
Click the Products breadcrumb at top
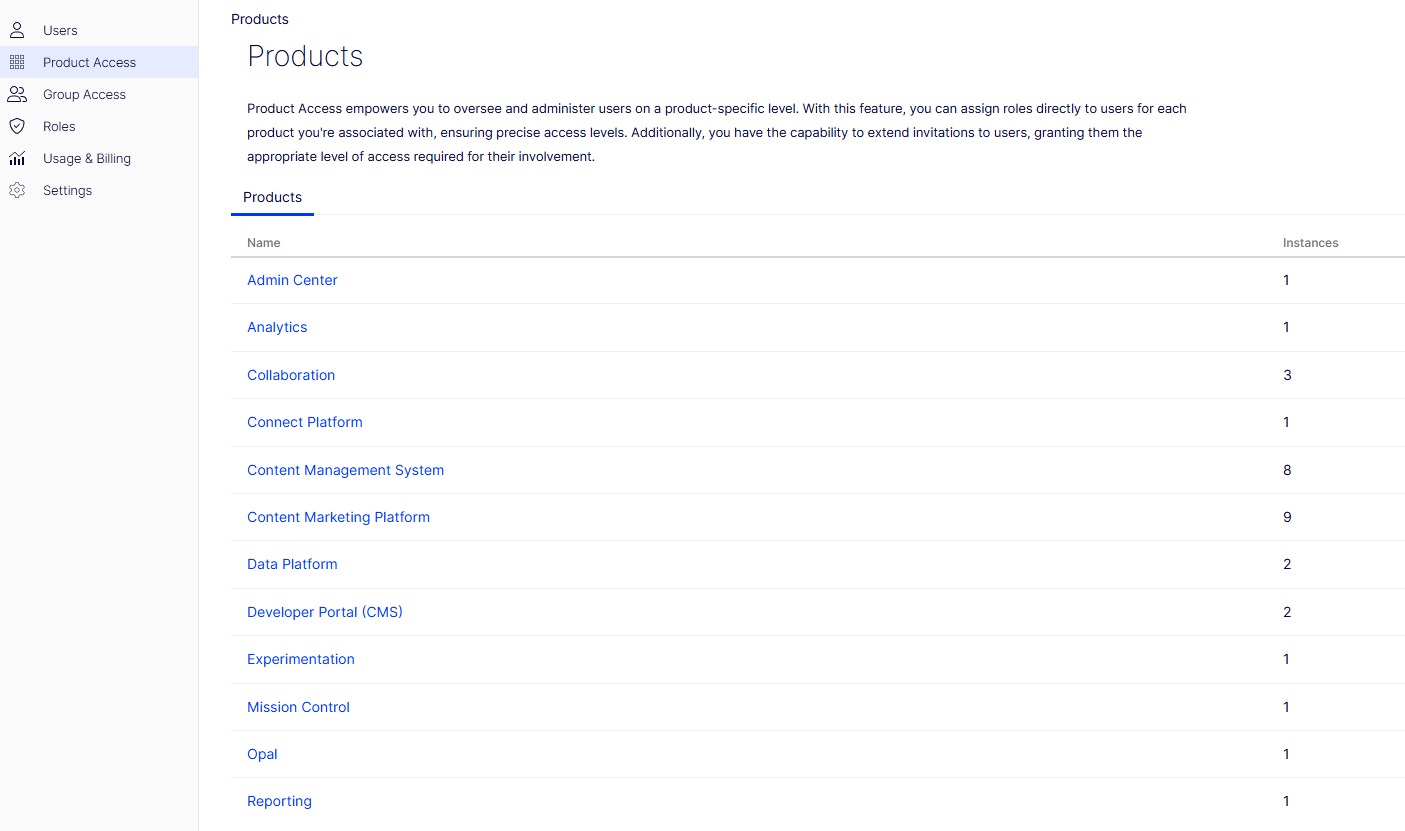click(x=259, y=19)
